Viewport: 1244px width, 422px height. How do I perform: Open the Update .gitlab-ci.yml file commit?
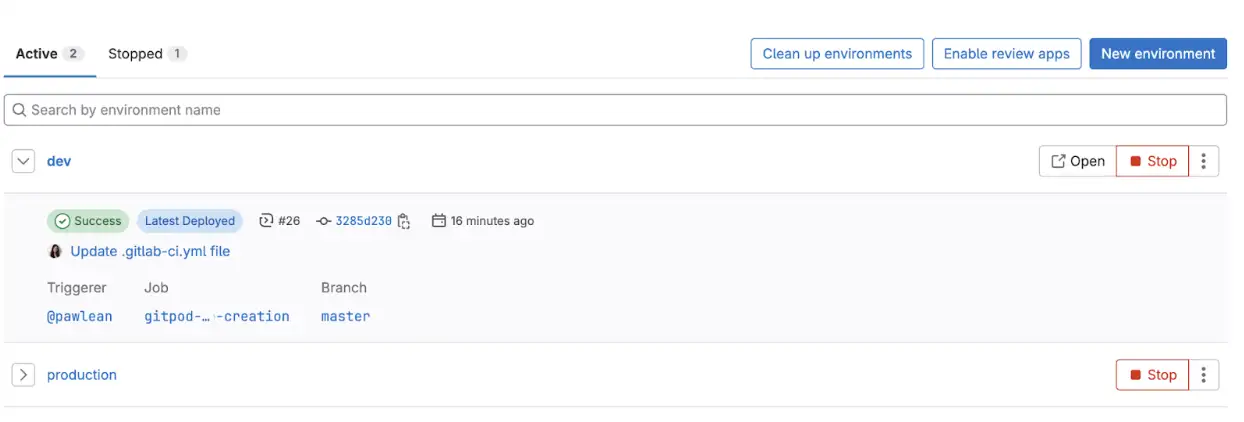click(x=150, y=251)
